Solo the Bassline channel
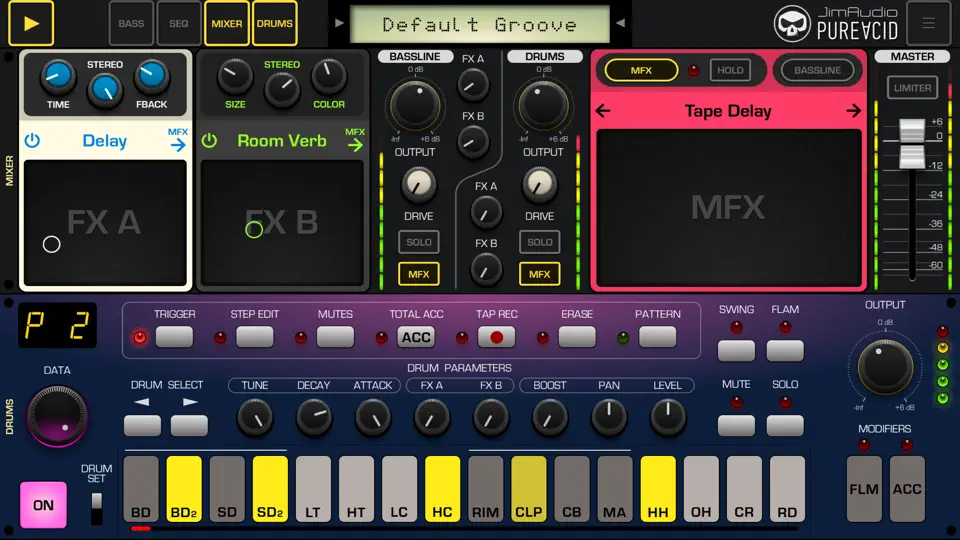Image resolution: width=960 pixels, height=540 pixels. coord(419,242)
